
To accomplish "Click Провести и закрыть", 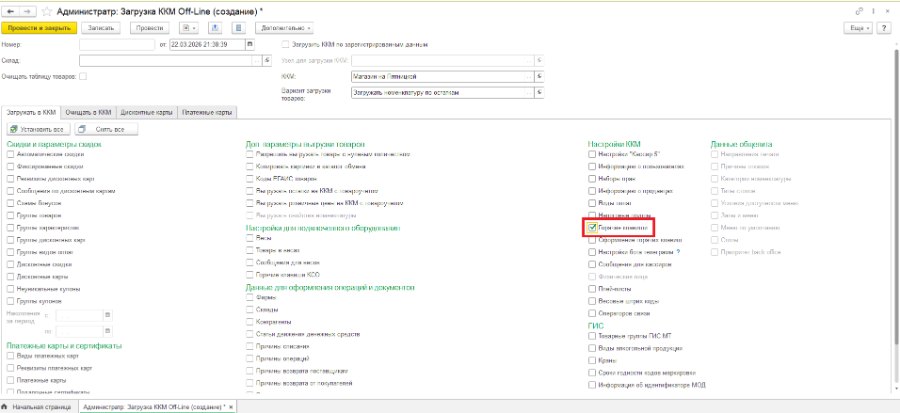I will tap(39, 28).
